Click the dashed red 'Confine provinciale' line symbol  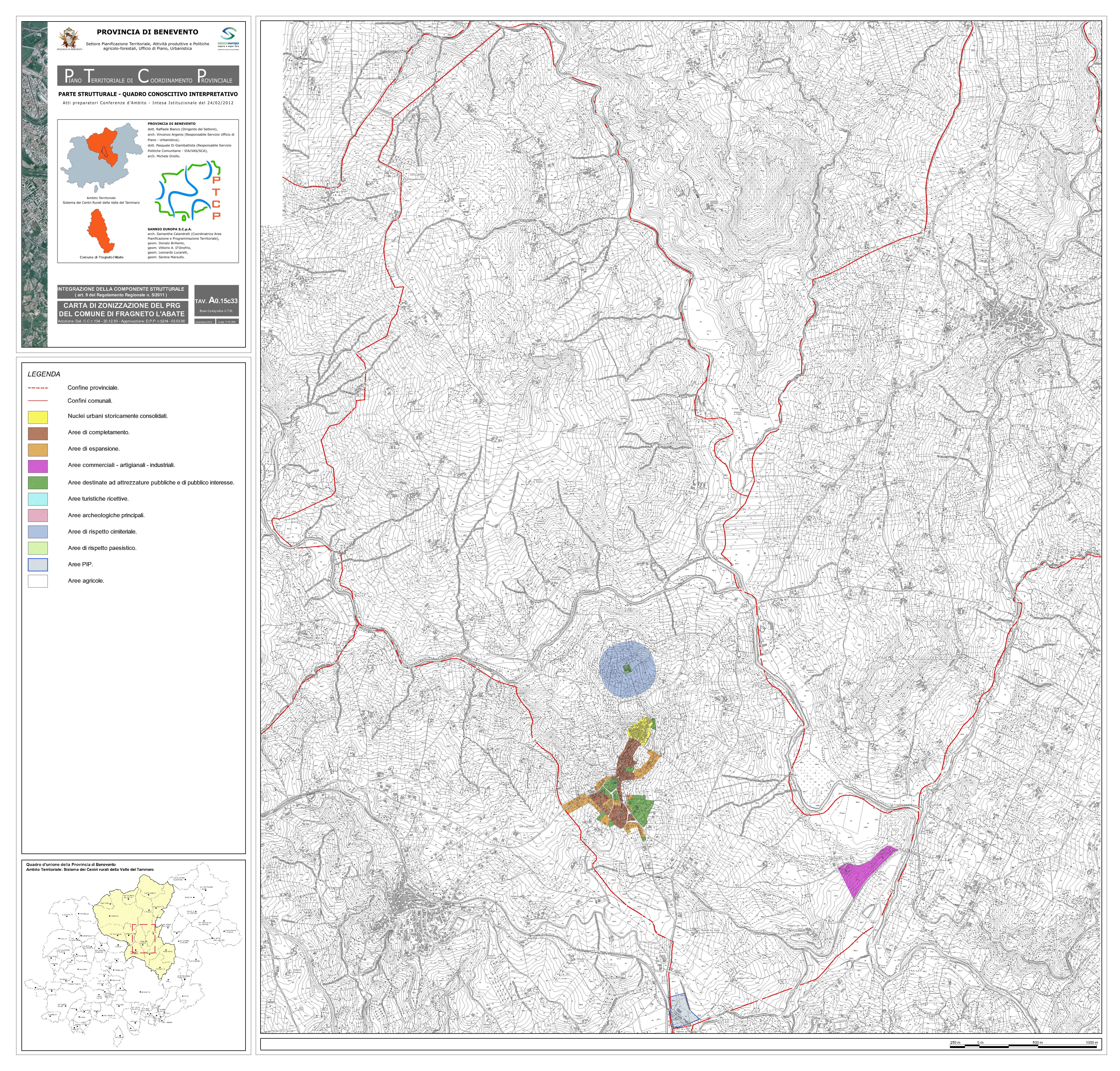pyautogui.click(x=38, y=388)
